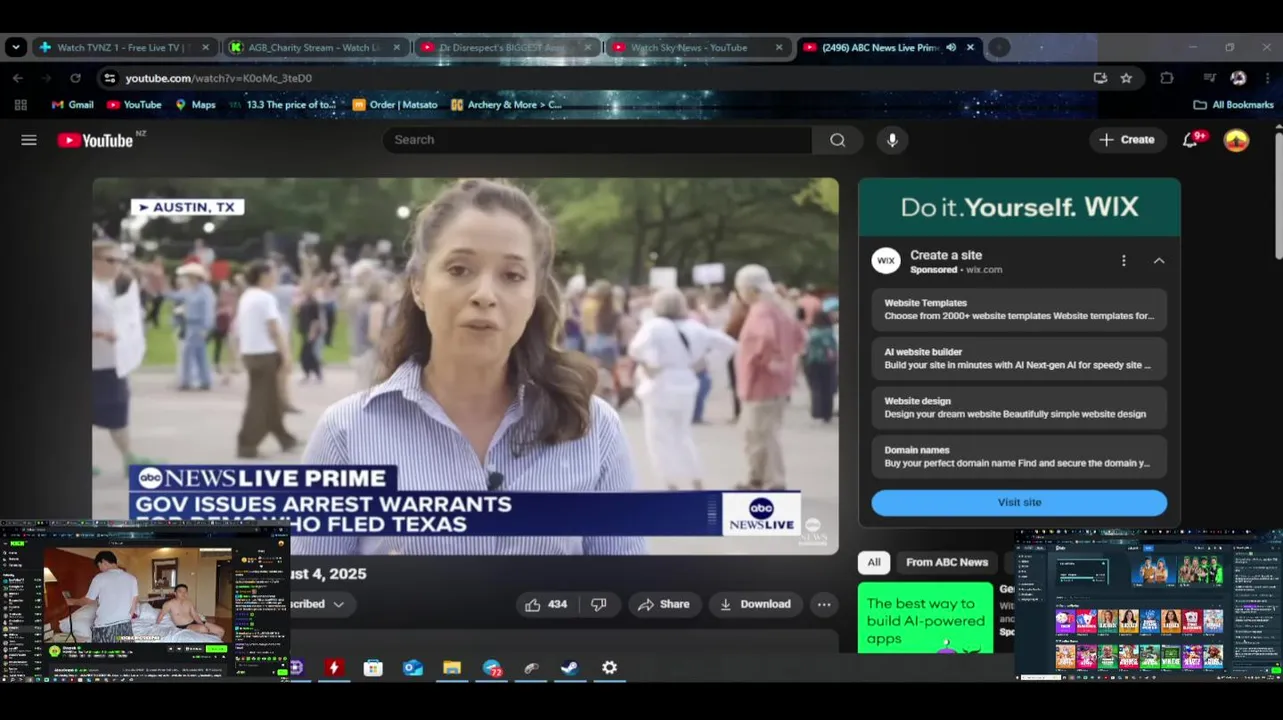Reload the current page

pyautogui.click(x=75, y=78)
